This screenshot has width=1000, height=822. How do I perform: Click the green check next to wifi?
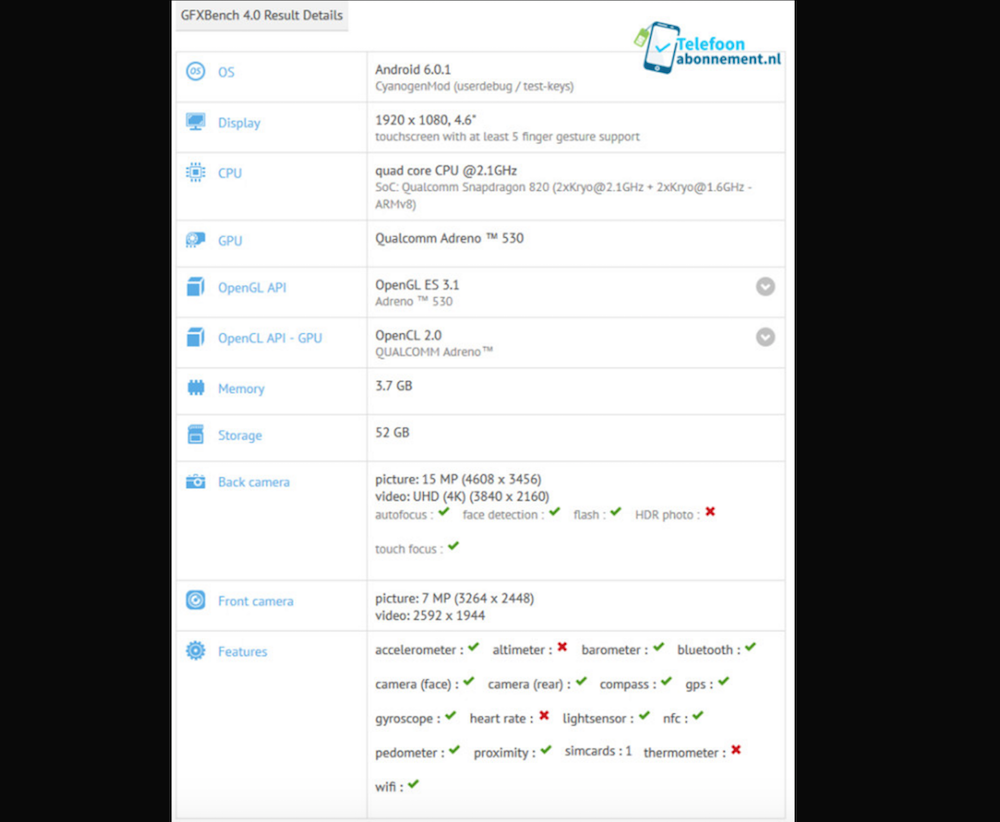[x=413, y=784]
